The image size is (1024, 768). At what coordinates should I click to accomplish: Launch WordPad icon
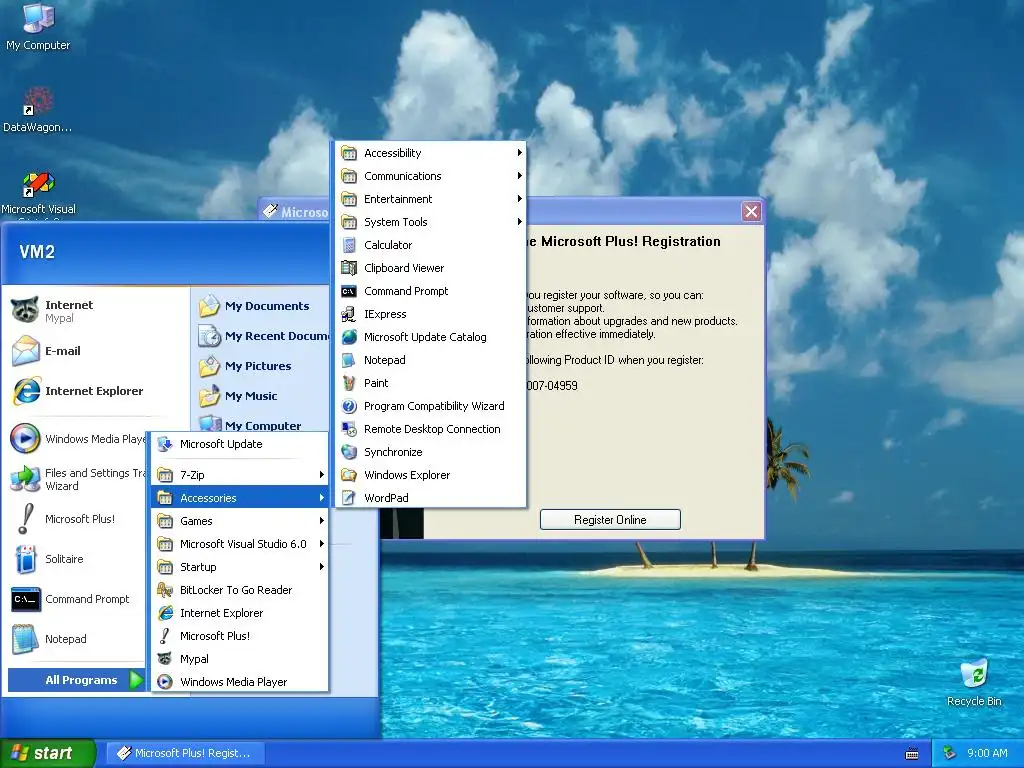[x=349, y=498]
